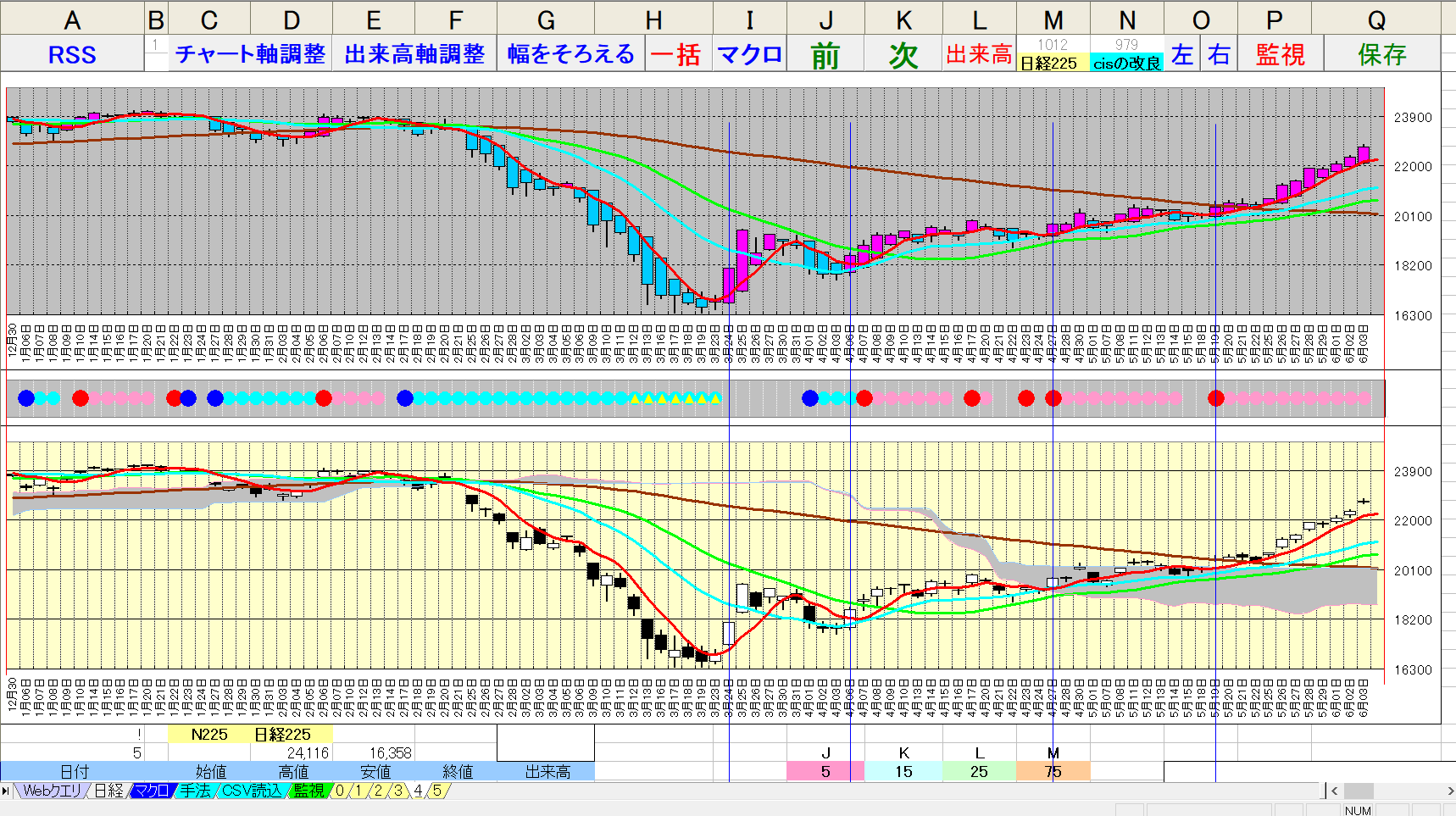The height and width of the screenshot is (816, 1456).
Task: Click cell showing 979
Action: (x=1126, y=45)
